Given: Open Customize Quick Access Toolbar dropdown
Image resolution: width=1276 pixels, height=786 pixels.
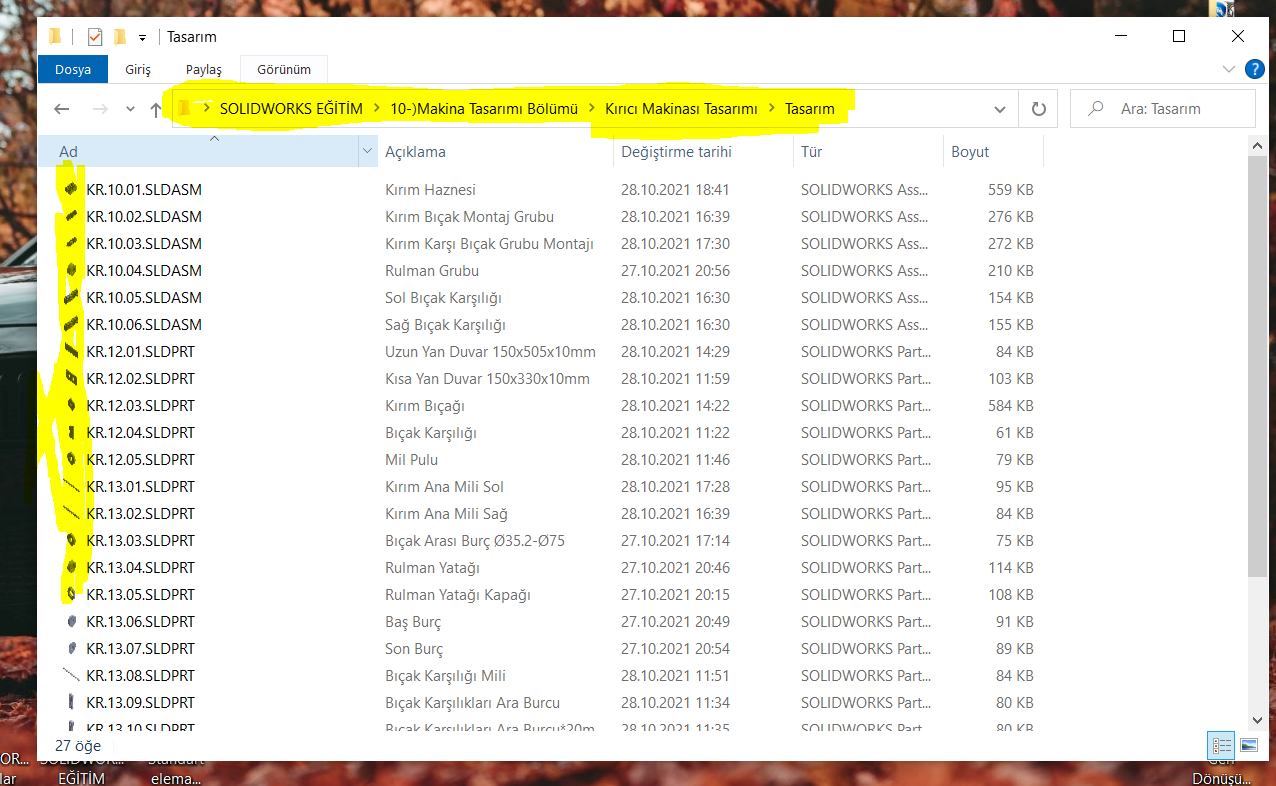Looking at the screenshot, I should click(143, 38).
